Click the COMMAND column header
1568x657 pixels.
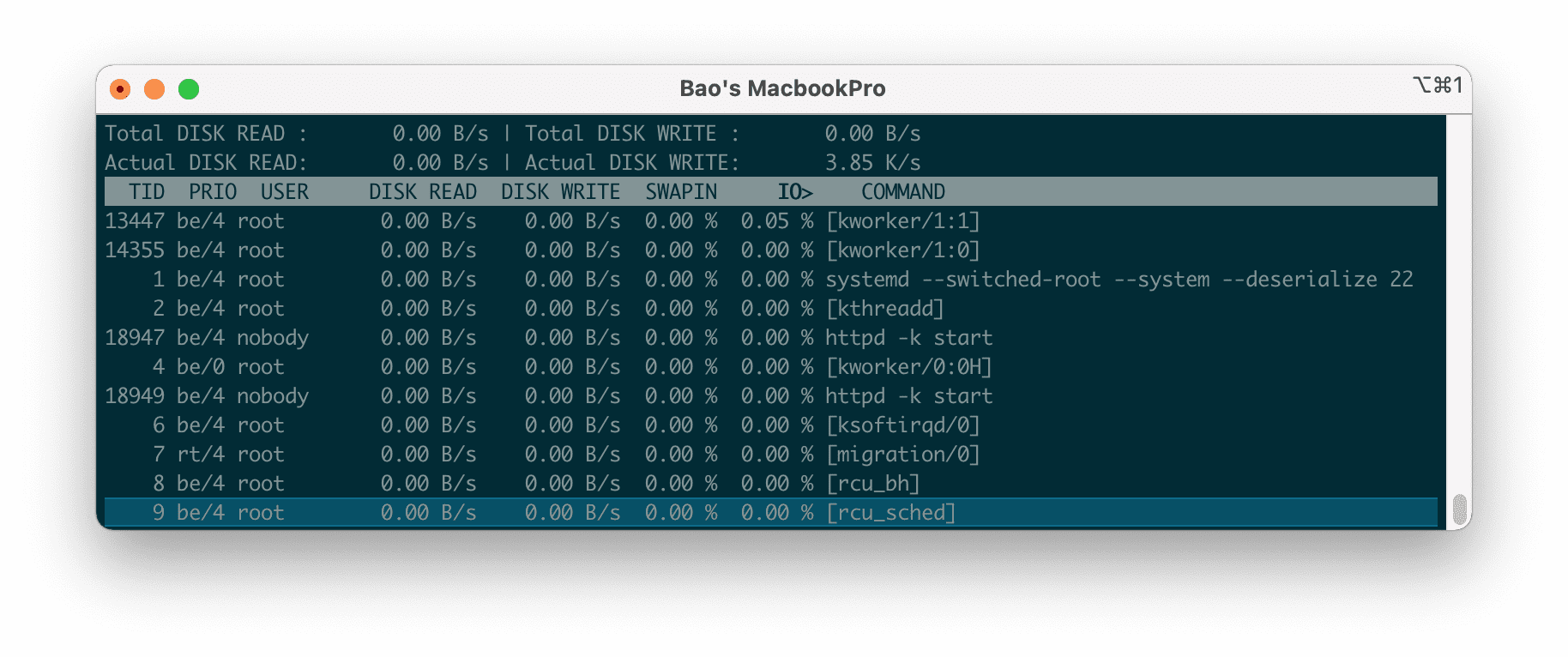click(x=902, y=192)
